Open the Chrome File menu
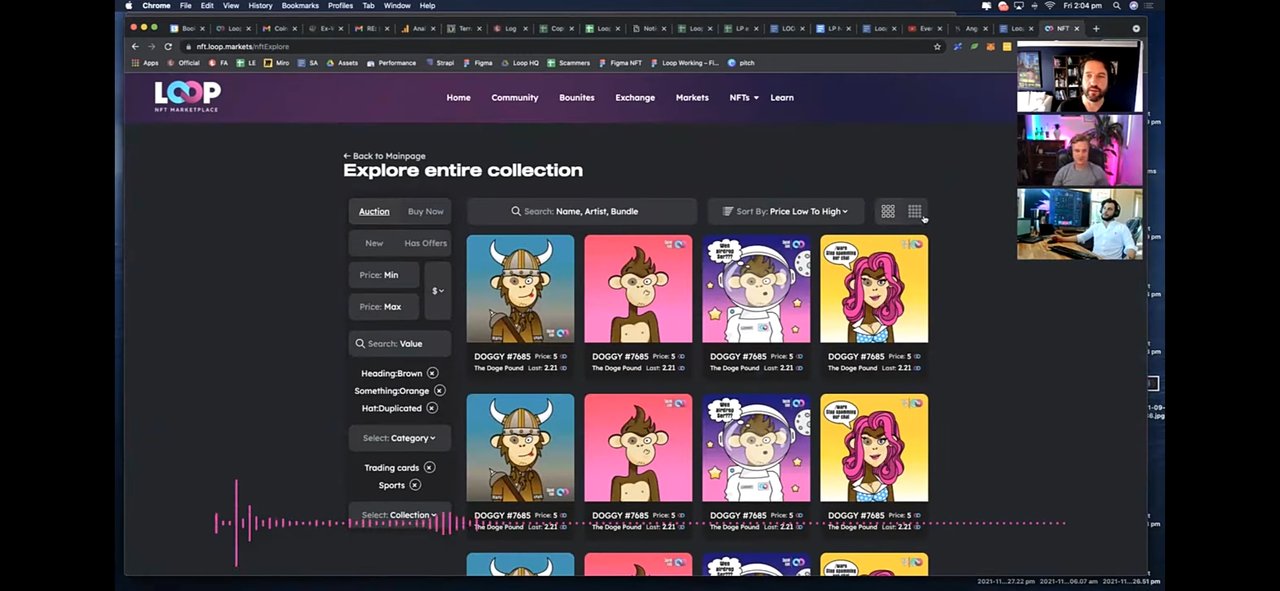This screenshot has height=591, width=1280. (x=186, y=5)
